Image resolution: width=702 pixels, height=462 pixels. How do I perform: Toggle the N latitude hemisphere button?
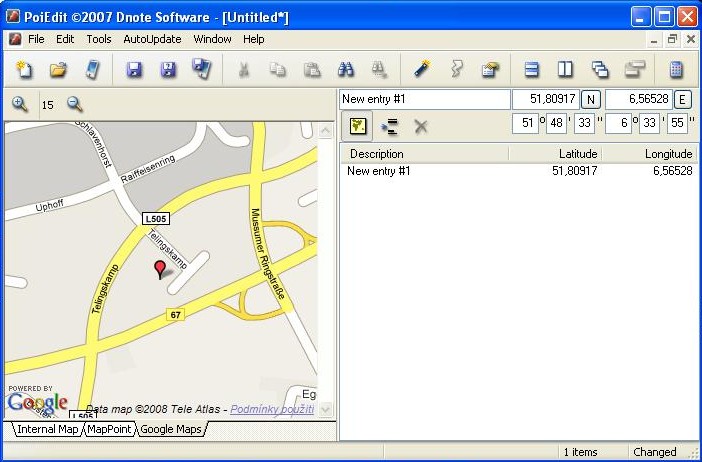click(x=591, y=99)
